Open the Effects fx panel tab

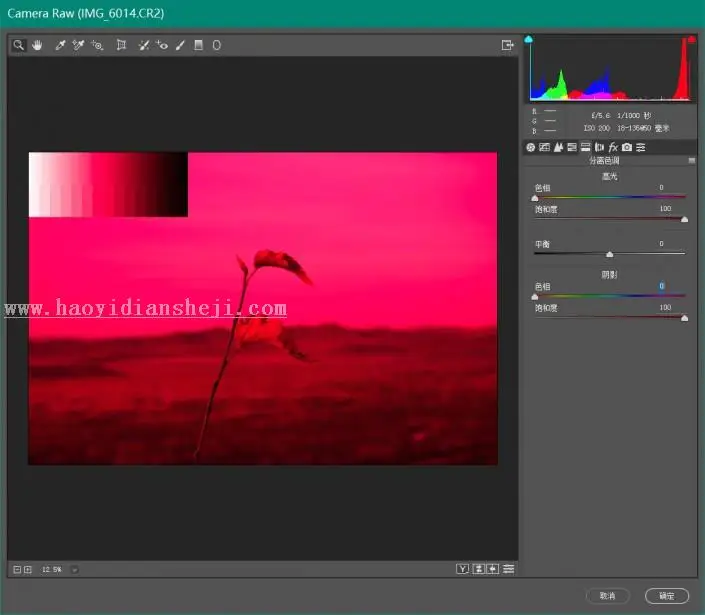click(x=613, y=147)
